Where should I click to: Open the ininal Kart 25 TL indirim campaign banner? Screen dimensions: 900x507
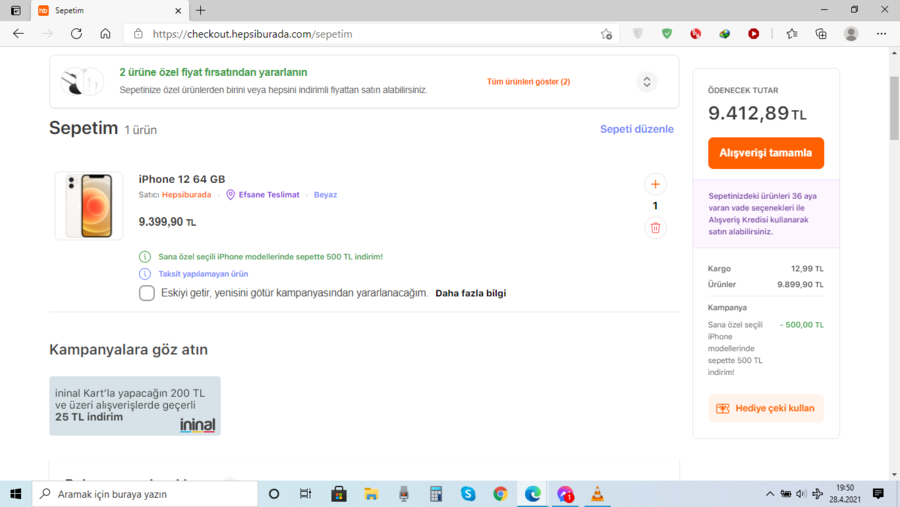[x=135, y=406]
